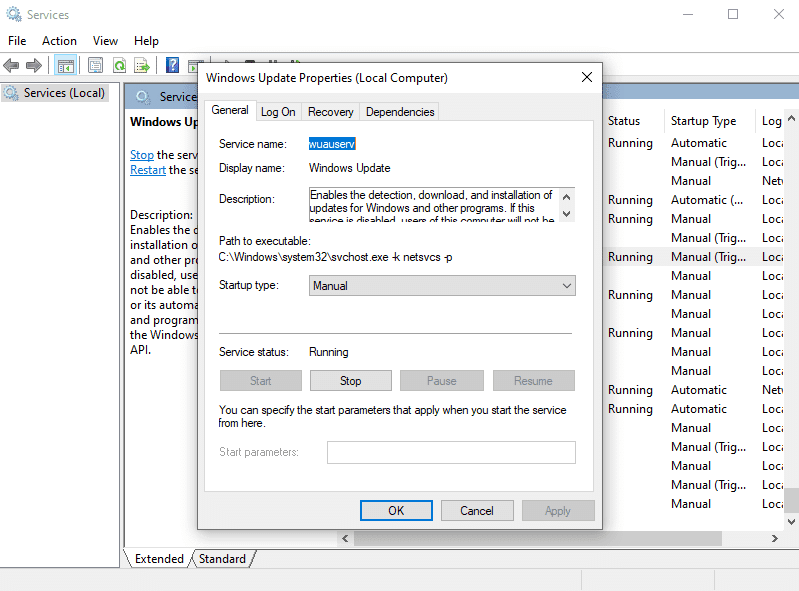Image resolution: width=799 pixels, height=591 pixels.
Task: Open the View menu
Action: 105,41
